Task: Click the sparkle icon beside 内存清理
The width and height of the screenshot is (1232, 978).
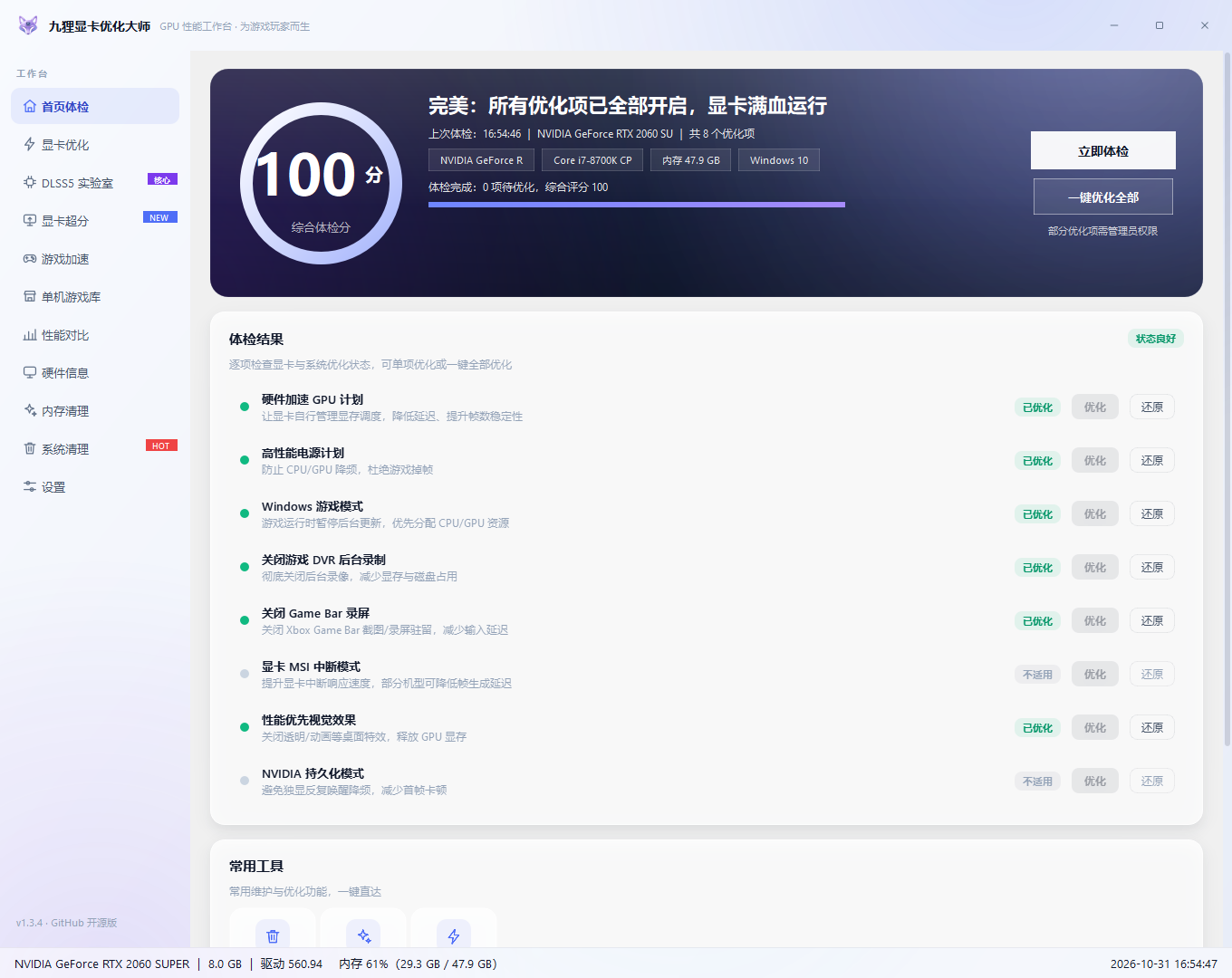Action: click(30, 410)
